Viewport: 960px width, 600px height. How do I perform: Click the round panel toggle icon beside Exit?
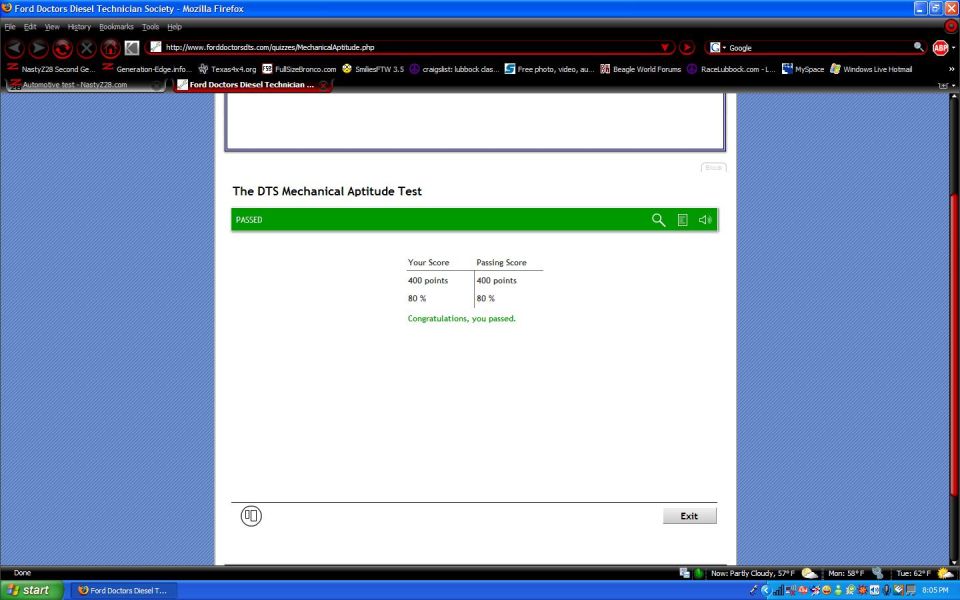[x=251, y=516]
